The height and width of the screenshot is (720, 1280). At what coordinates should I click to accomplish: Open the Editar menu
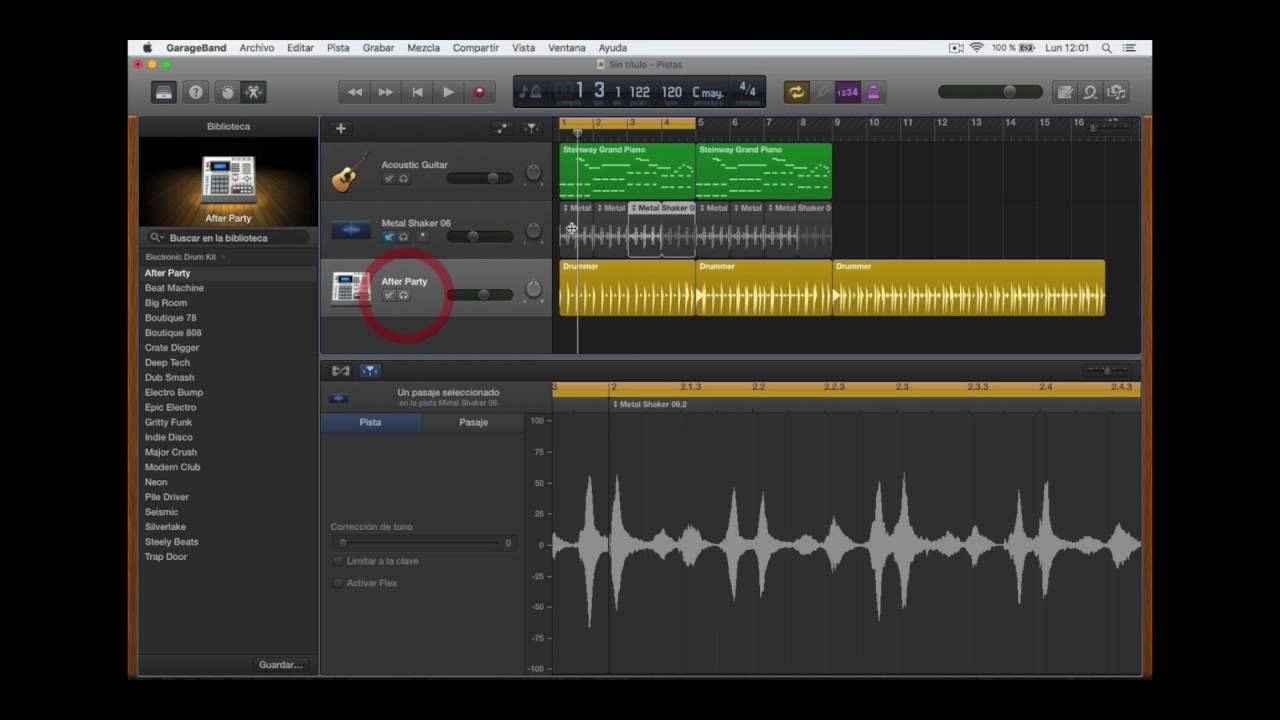[300, 47]
